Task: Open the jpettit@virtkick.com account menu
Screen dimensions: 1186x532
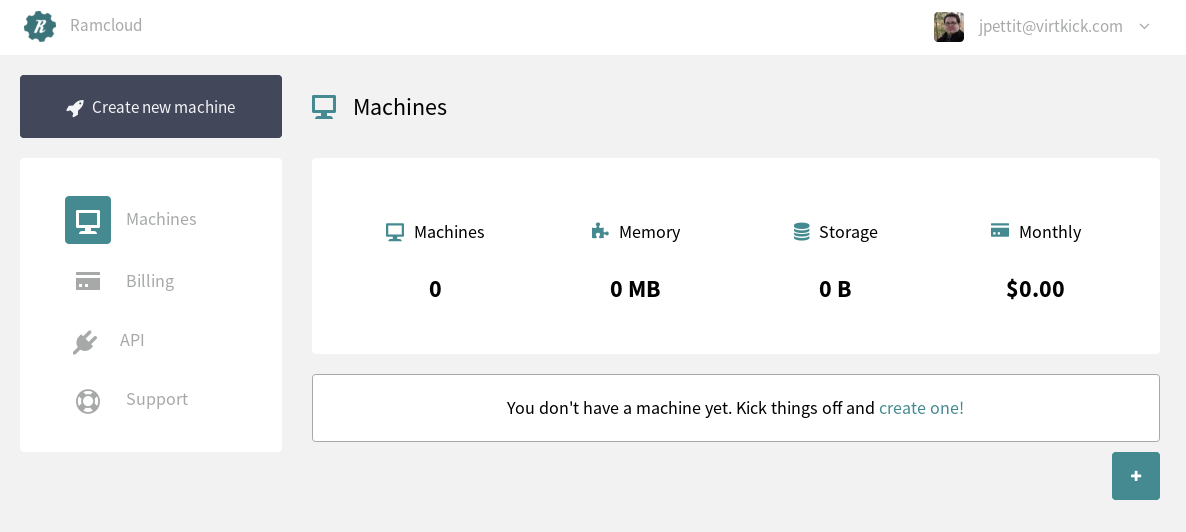Action: 1050,26
